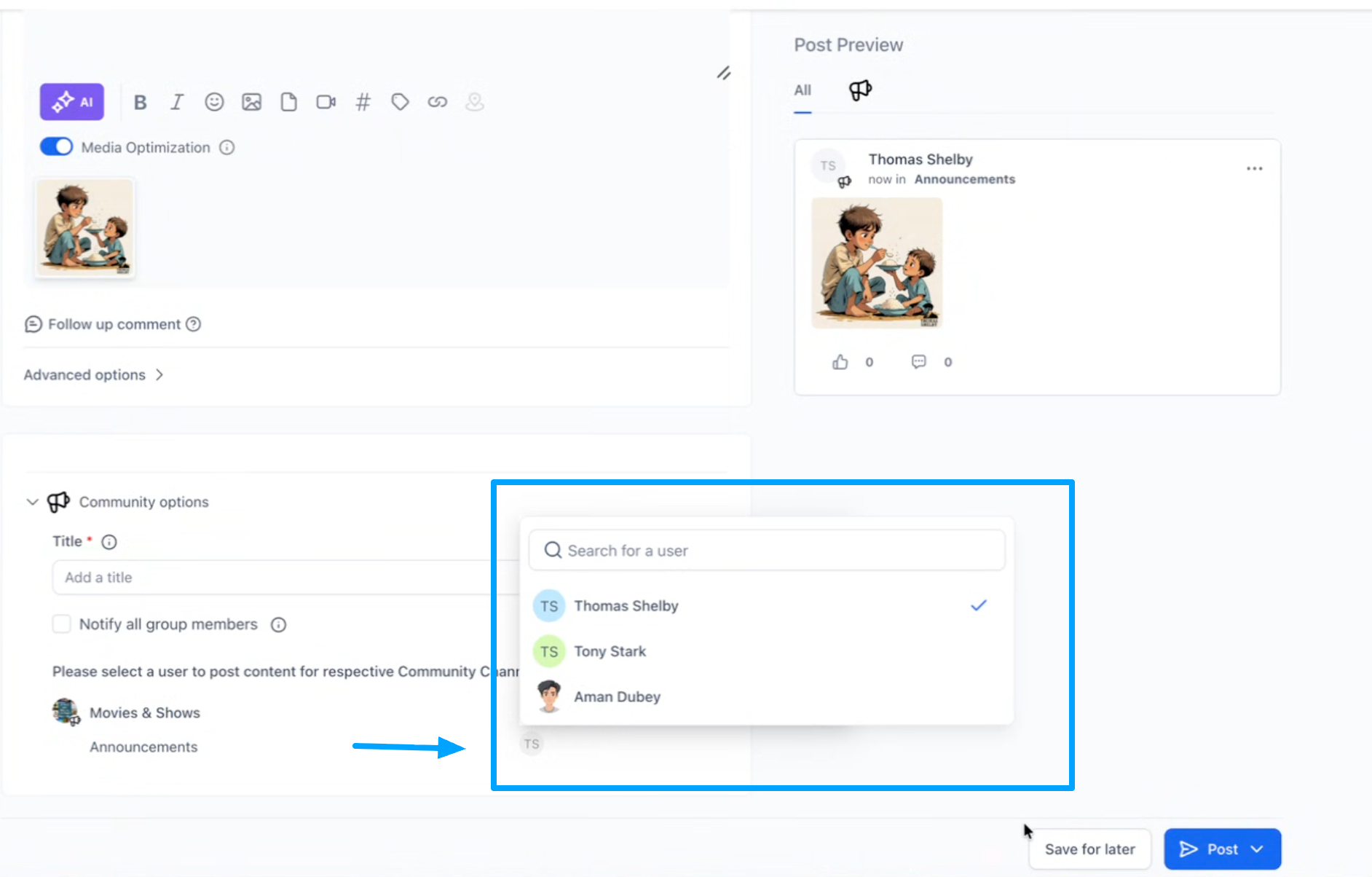Viewport: 1372px width, 877px height.
Task: Disable the Media Optimization toggle
Action: click(56, 147)
